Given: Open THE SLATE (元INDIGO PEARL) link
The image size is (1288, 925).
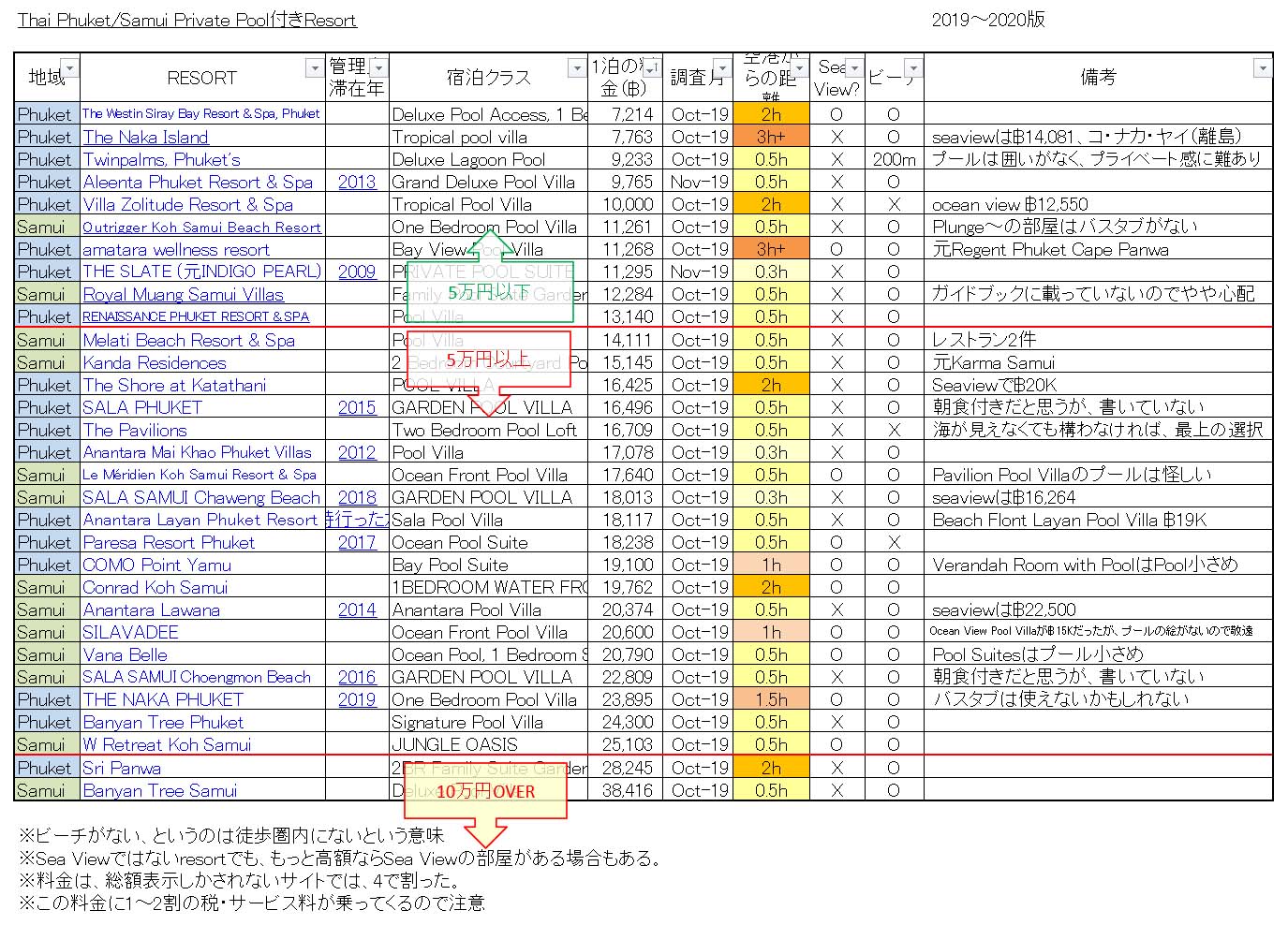Looking at the screenshot, I should 201,272.
